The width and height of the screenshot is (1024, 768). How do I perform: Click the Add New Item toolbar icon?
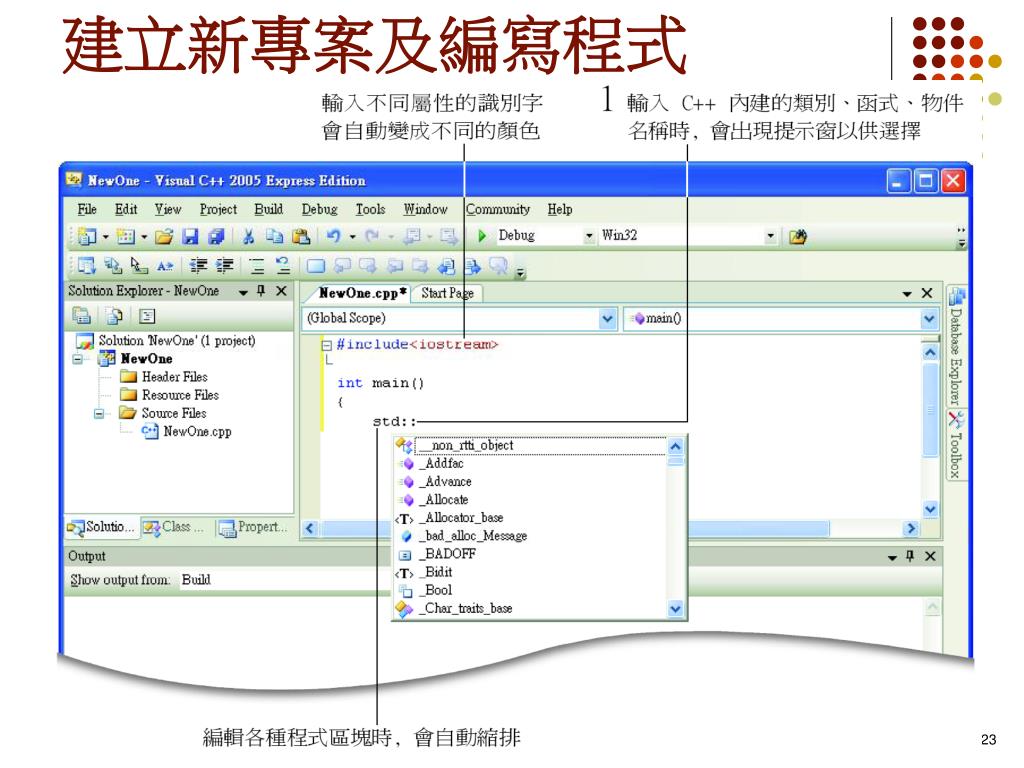click(125, 236)
